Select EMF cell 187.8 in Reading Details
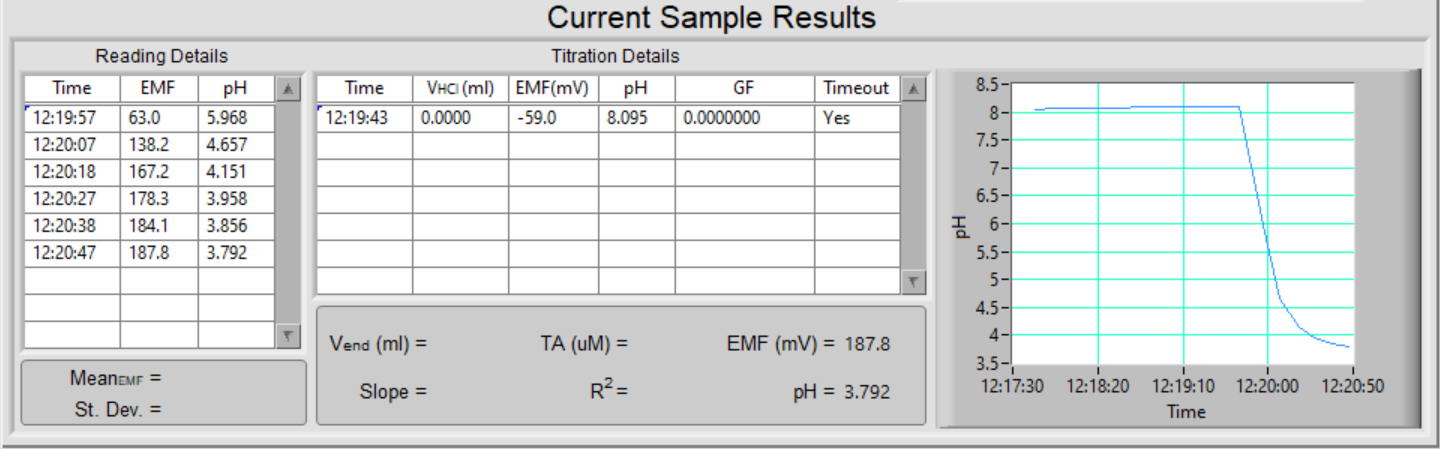Screen dimensions: 1440x449 click(159, 253)
